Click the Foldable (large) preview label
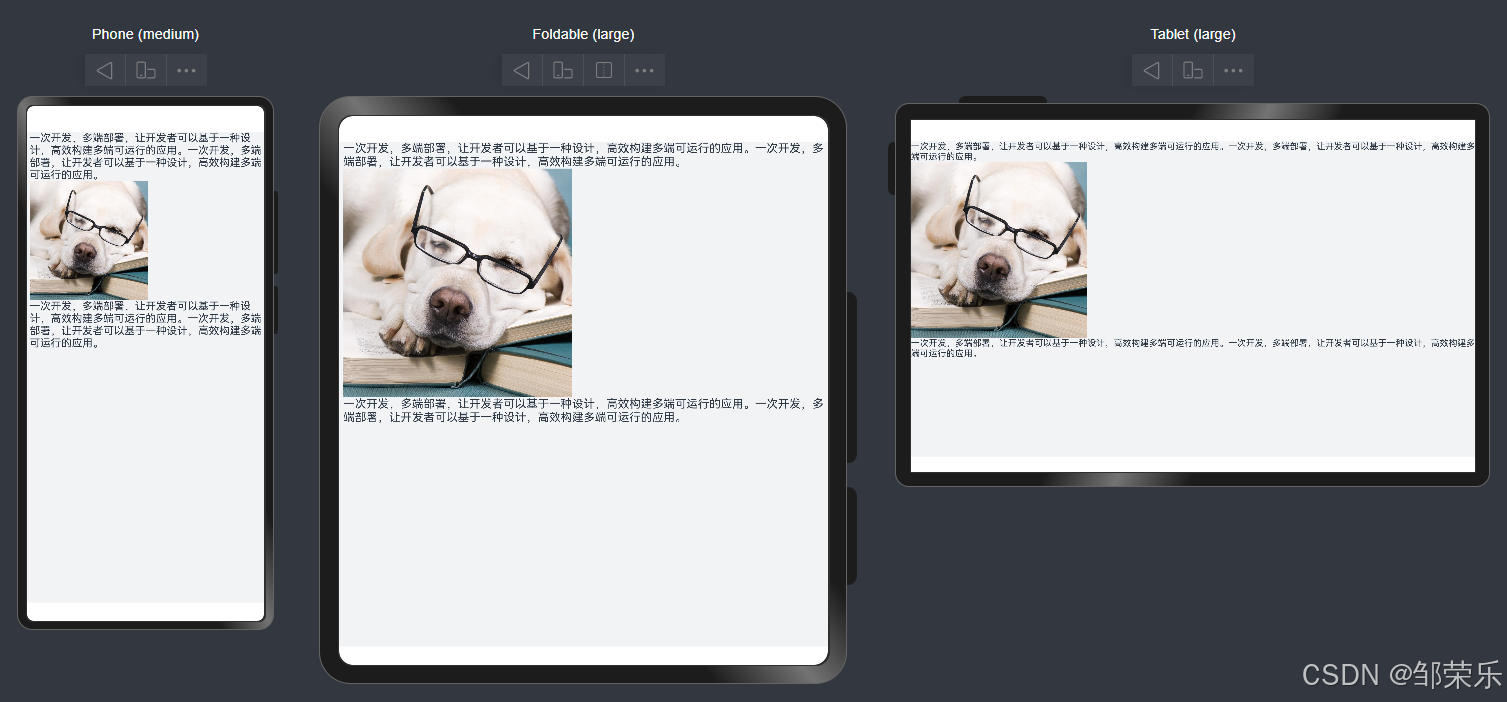Image resolution: width=1507 pixels, height=702 pixels. tap(583, 34)
